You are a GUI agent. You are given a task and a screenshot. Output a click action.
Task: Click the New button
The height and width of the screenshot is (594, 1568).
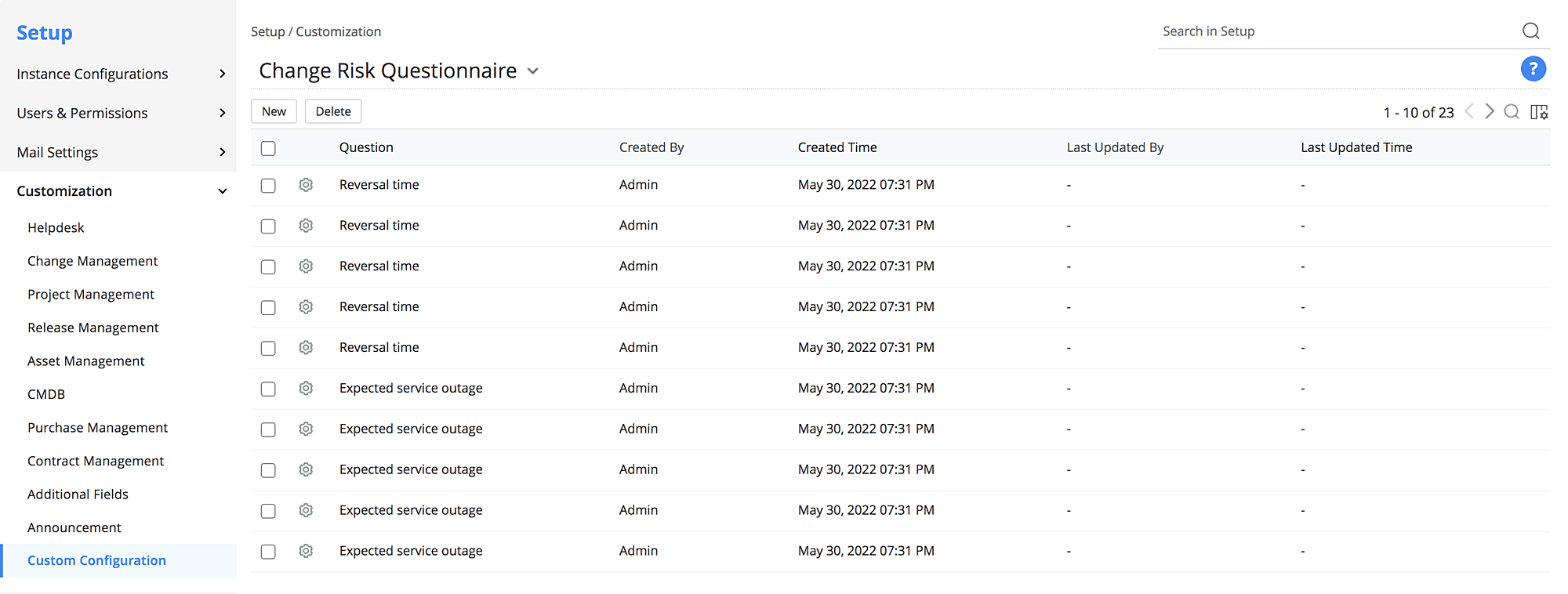click(274, 111)
